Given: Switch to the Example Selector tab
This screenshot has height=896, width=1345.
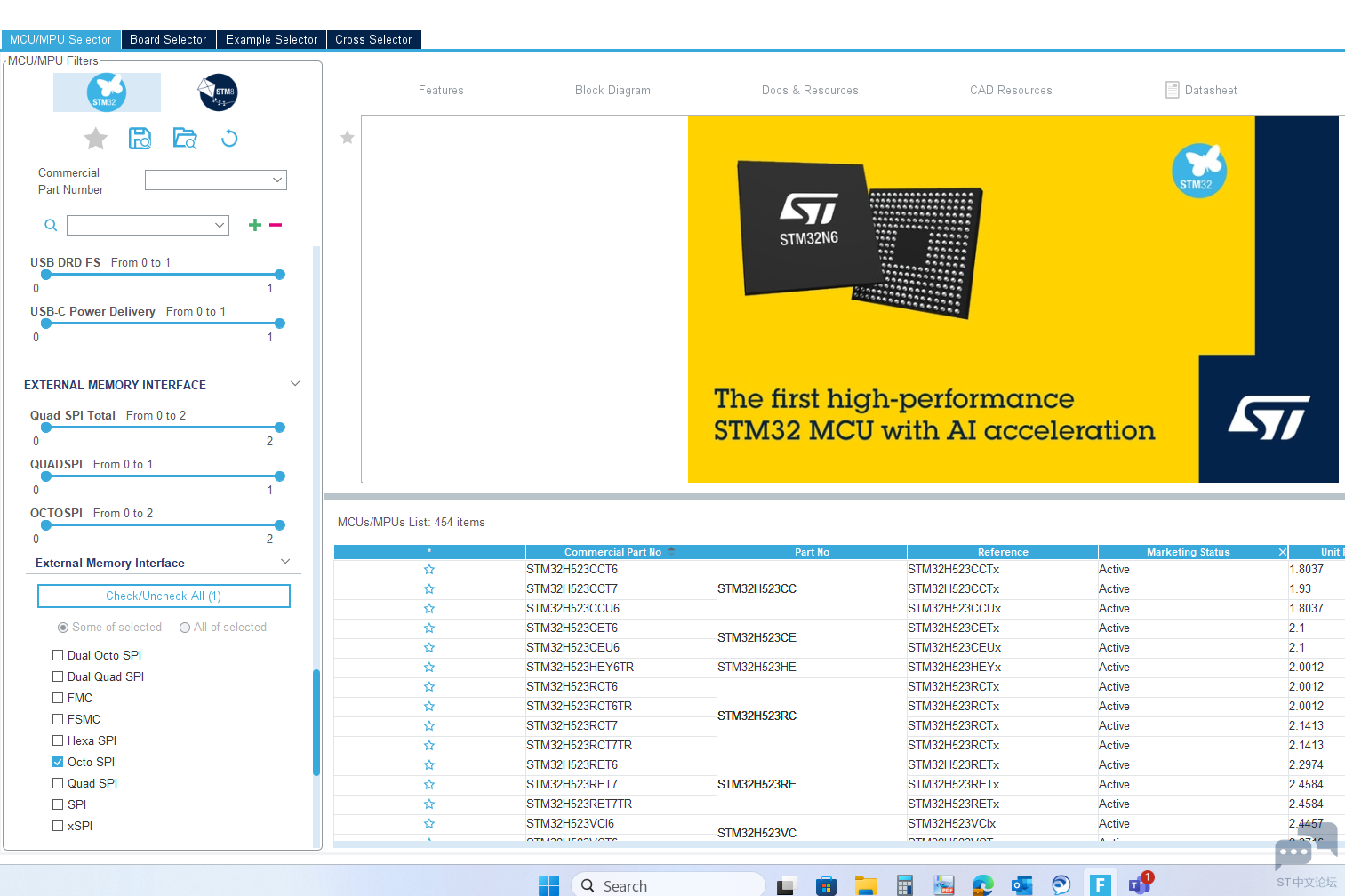Looking at the screenshot, I should point(271,40).
